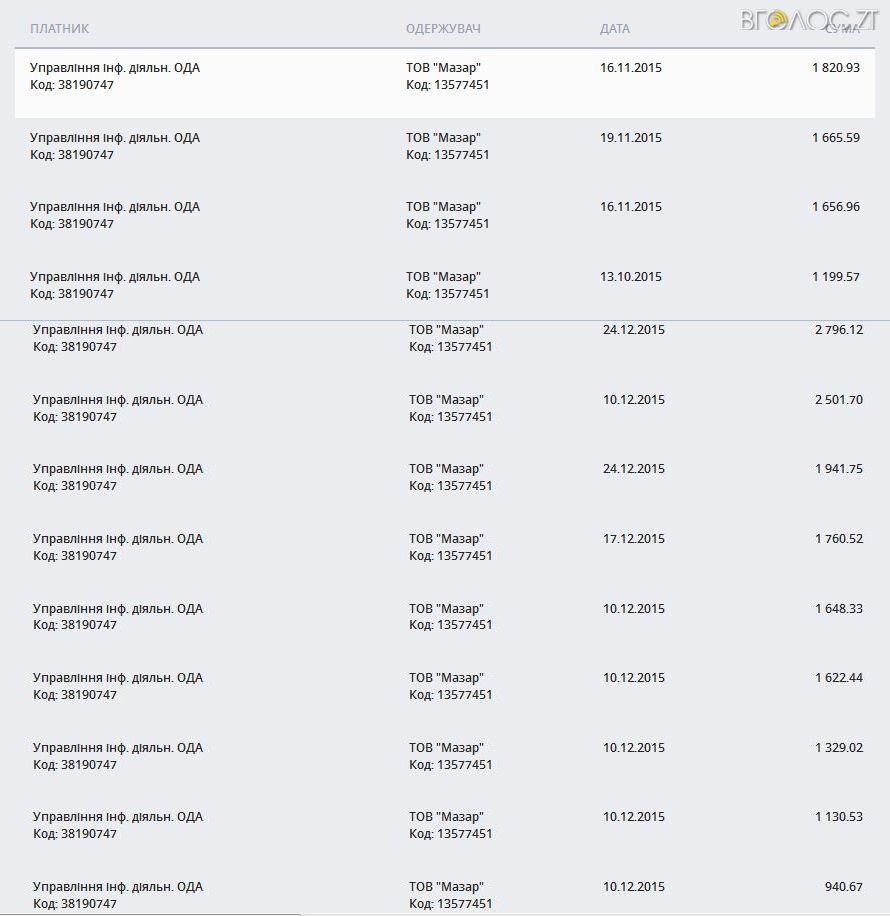Click the amount 1 656.96
Viewport: 890px width, 916px height.
click(x=836, y=207)
